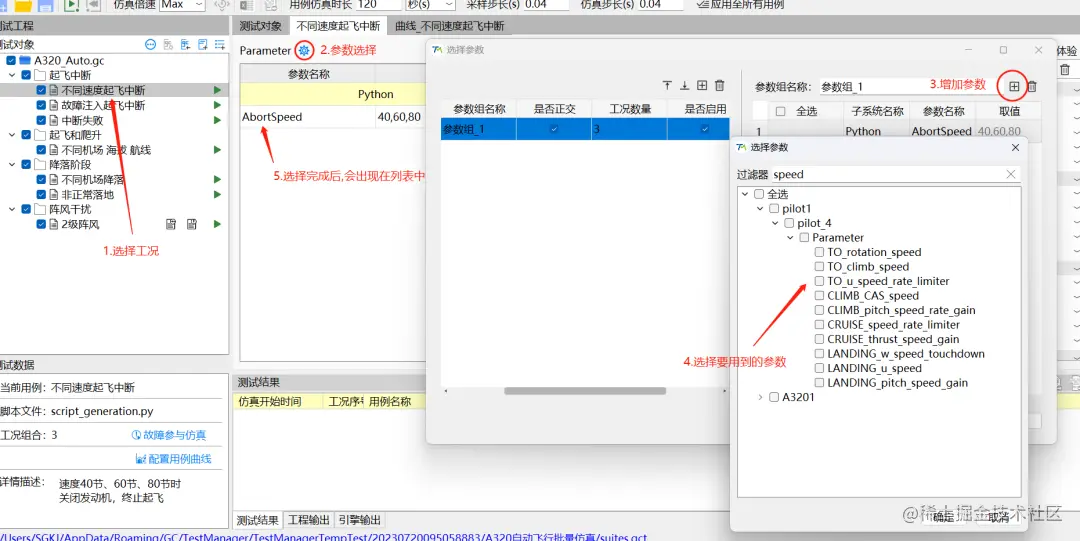
Task: Select AbortSpeed cell in Parameter table
Action: pyautogui.click(x=307, y=117)
